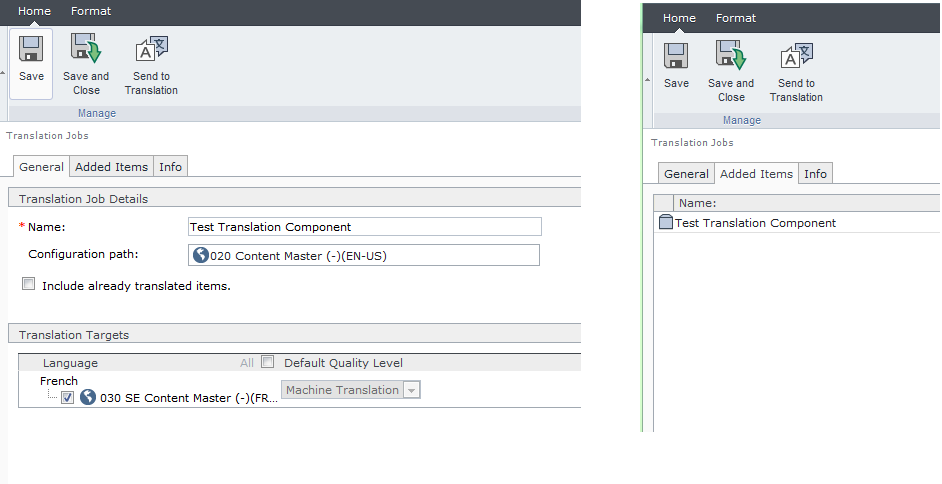Click the Name column header in Added Items
The height and width of the screenshot is (484, 942).
(x=697, y=203)
